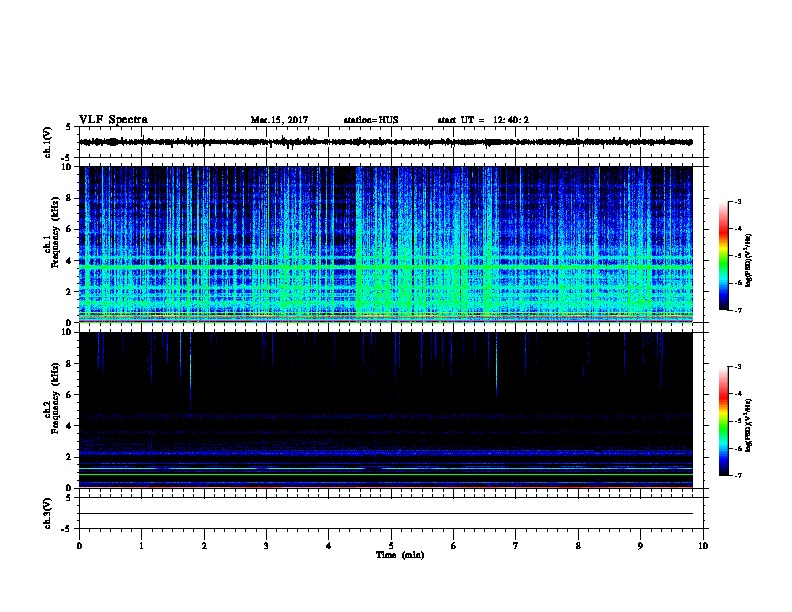The height and width of the screenshot is (612, 792).
Task: Click the "ch.1(V)" axis label
Action: click(x=47, y=142)
